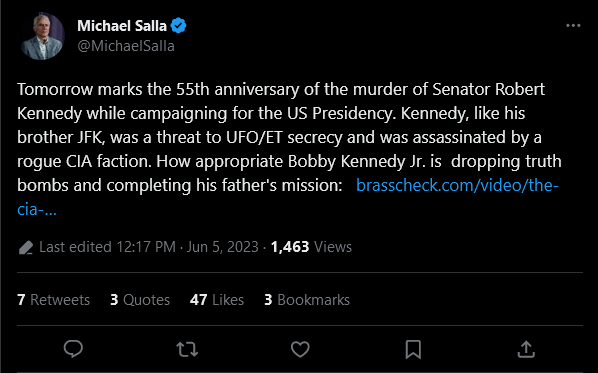Click the Last edited label

point(76,247)
